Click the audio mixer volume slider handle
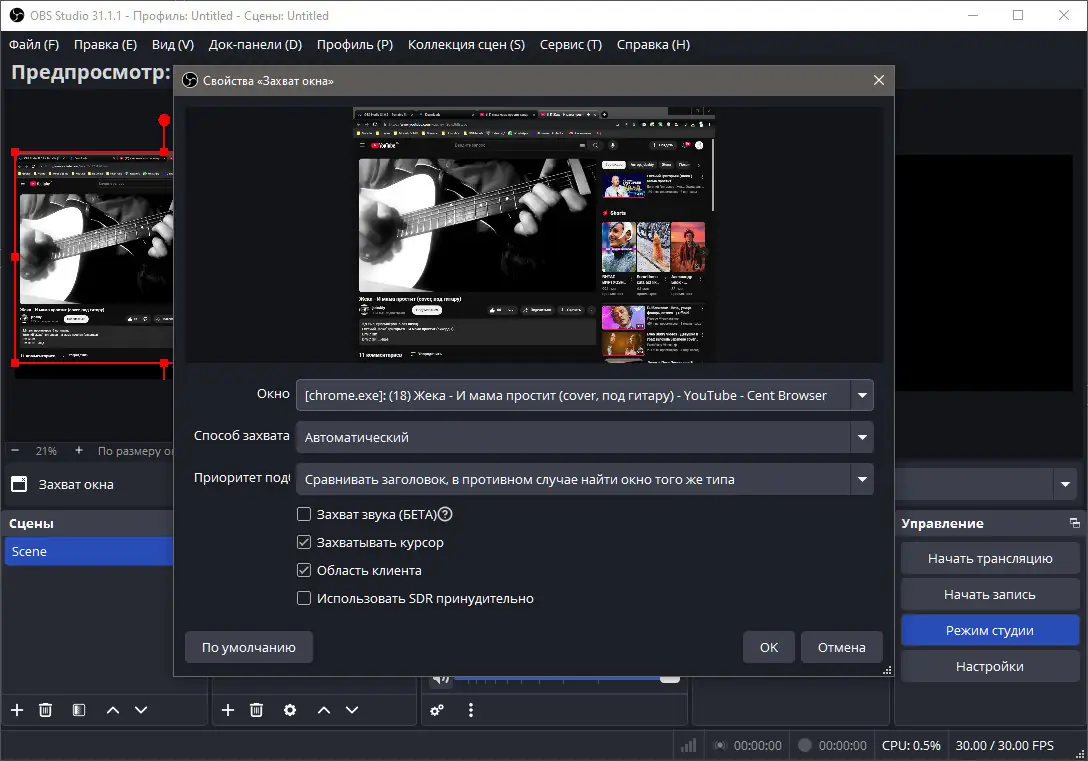The width and height of the screenshot is (1088, 761). point(670,678)
